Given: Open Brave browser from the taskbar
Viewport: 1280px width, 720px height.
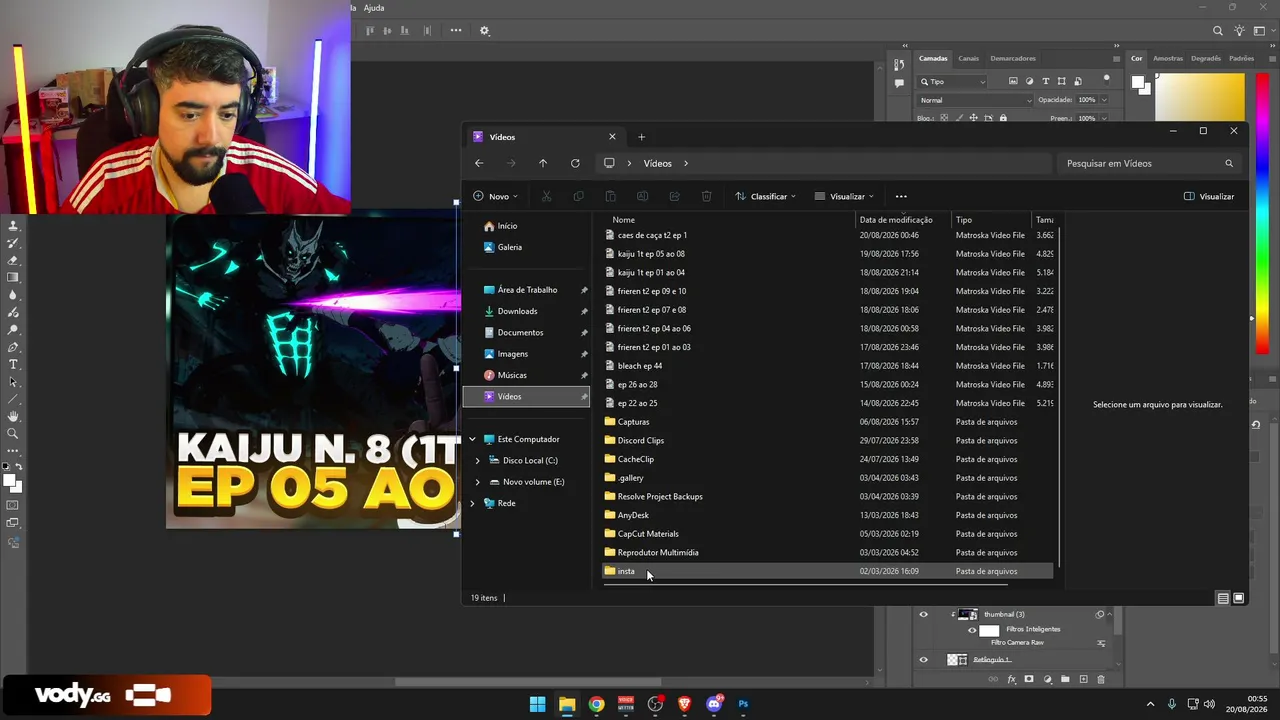Looking at the screenshot, I should 684,704.
